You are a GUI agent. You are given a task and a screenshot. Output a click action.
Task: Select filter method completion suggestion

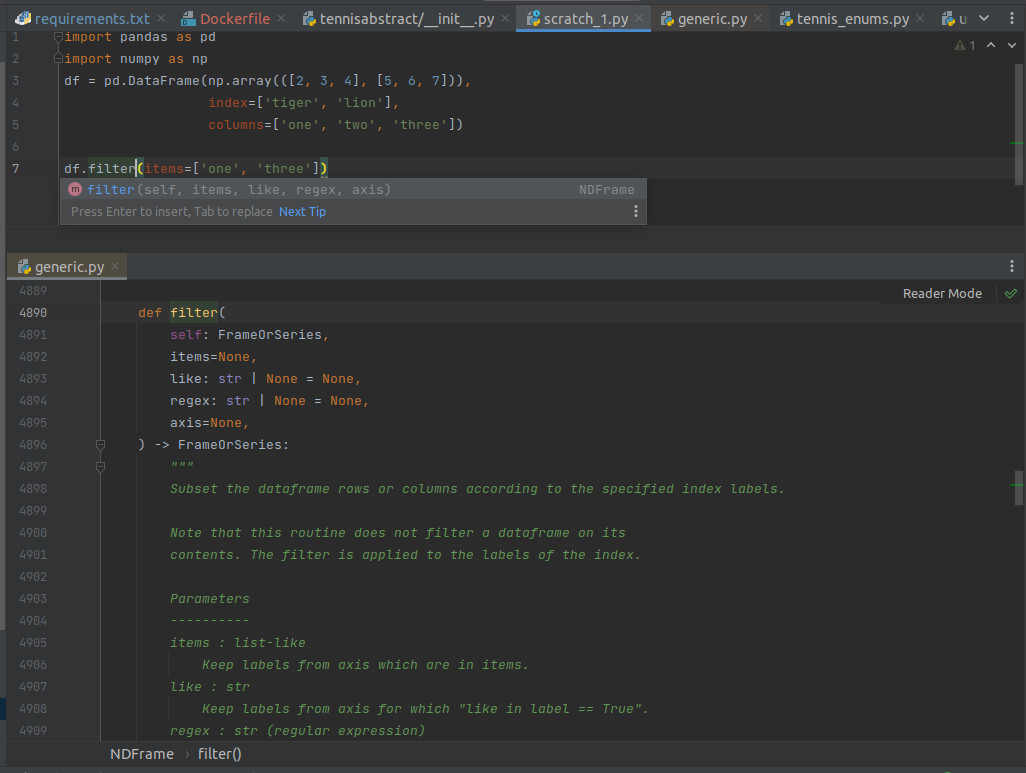[353, 190]
